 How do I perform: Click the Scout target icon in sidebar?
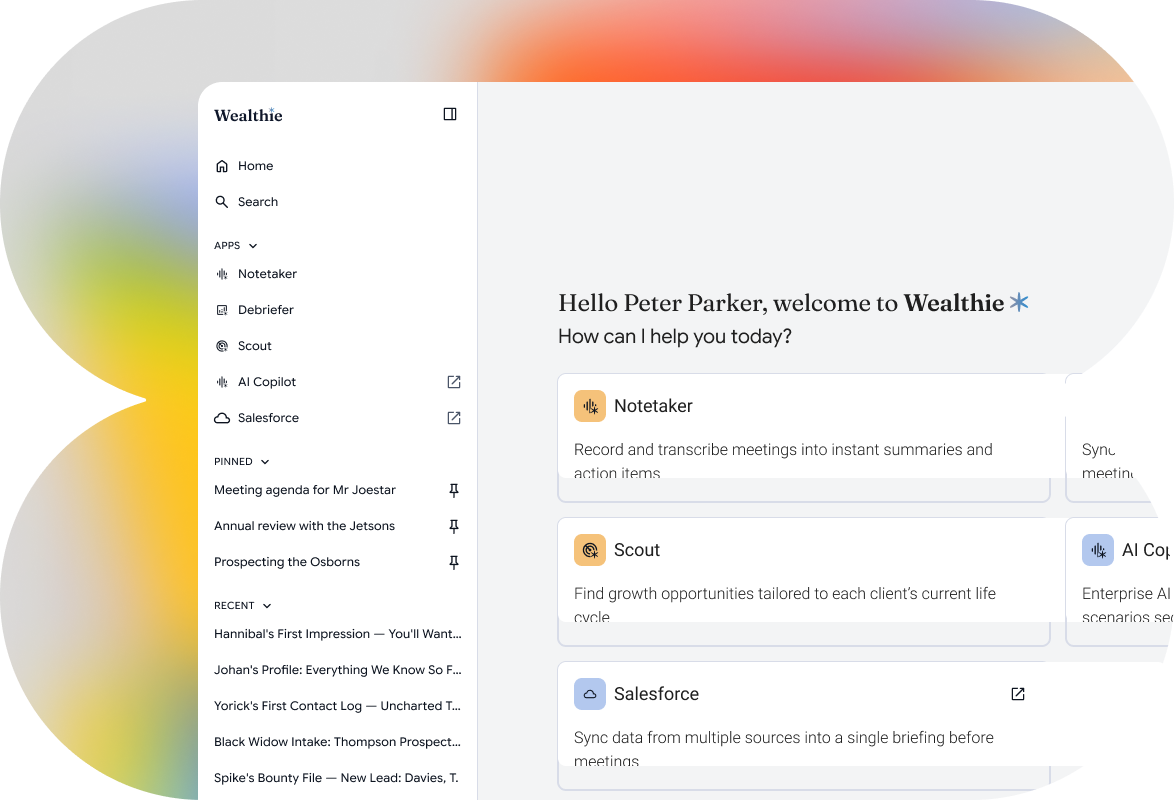click(x=222, y=346)
